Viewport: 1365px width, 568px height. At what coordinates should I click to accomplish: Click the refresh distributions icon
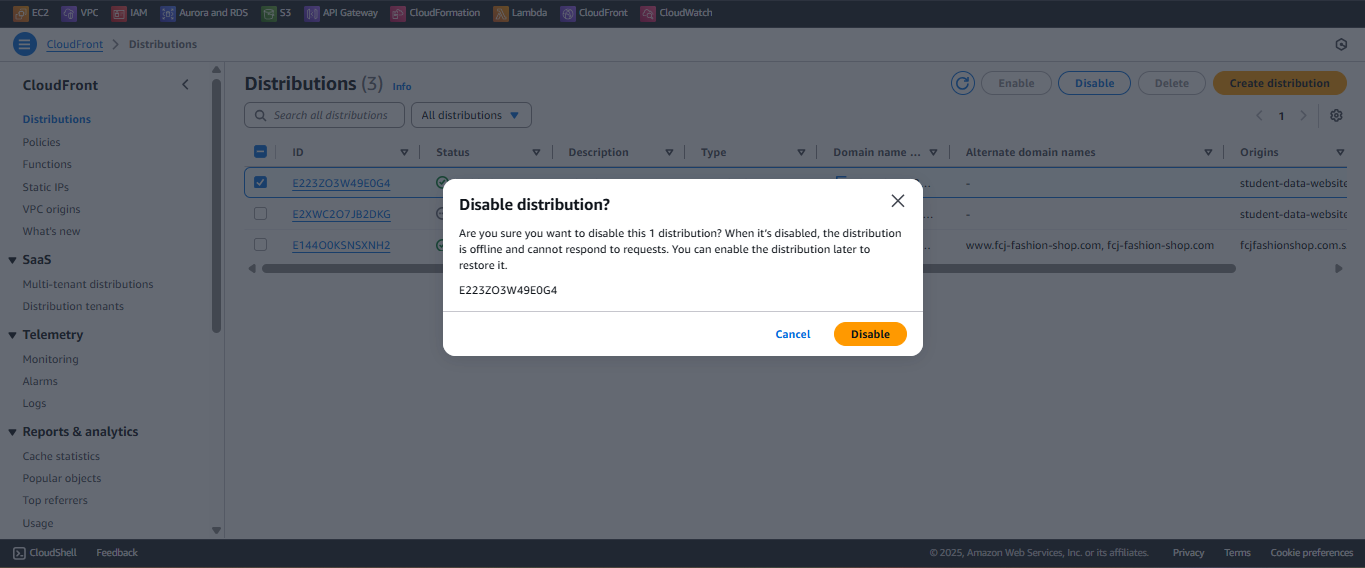point(962,83)
